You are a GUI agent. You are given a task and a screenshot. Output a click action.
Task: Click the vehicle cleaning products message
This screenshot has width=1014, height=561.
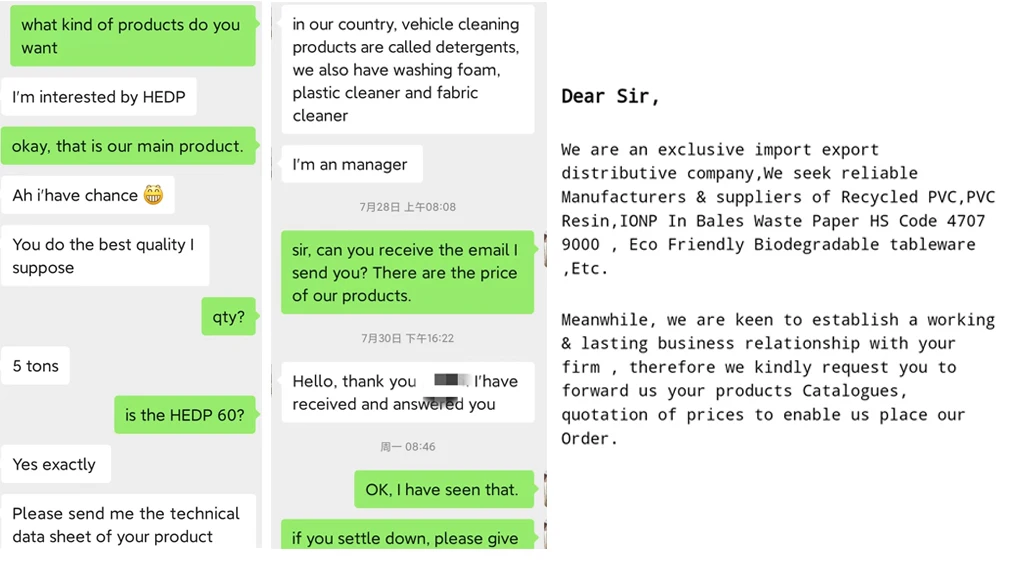point(407,70)
